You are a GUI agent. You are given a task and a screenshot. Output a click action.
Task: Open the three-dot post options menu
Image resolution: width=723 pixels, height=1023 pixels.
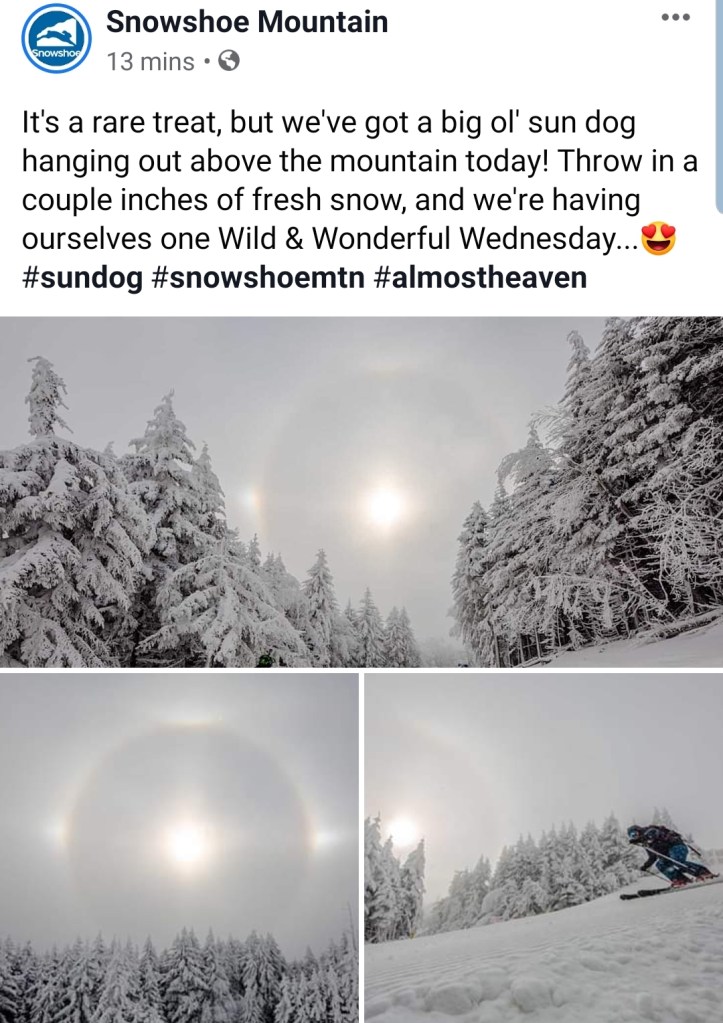tap(675, 18)
